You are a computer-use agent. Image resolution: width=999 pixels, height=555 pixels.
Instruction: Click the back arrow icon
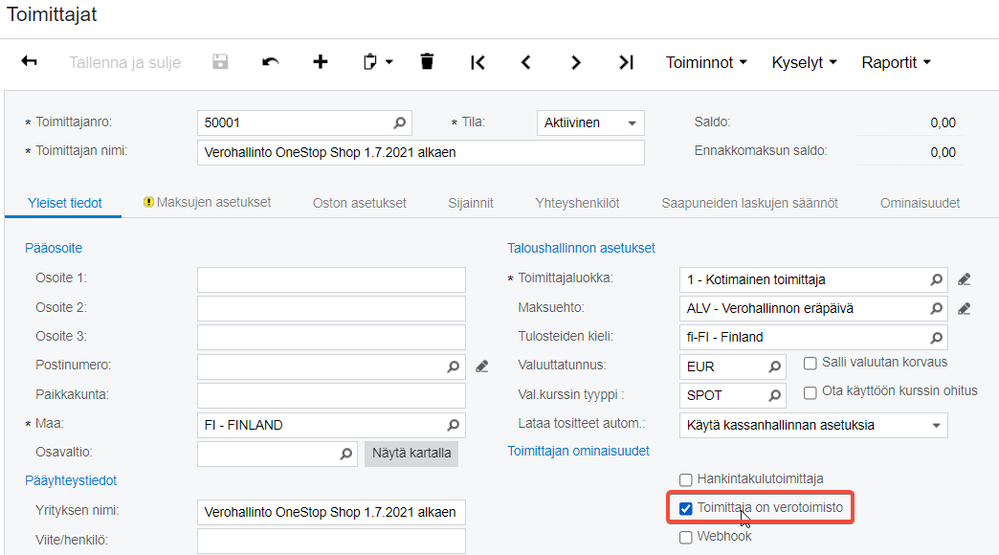[x=29, y=62]
